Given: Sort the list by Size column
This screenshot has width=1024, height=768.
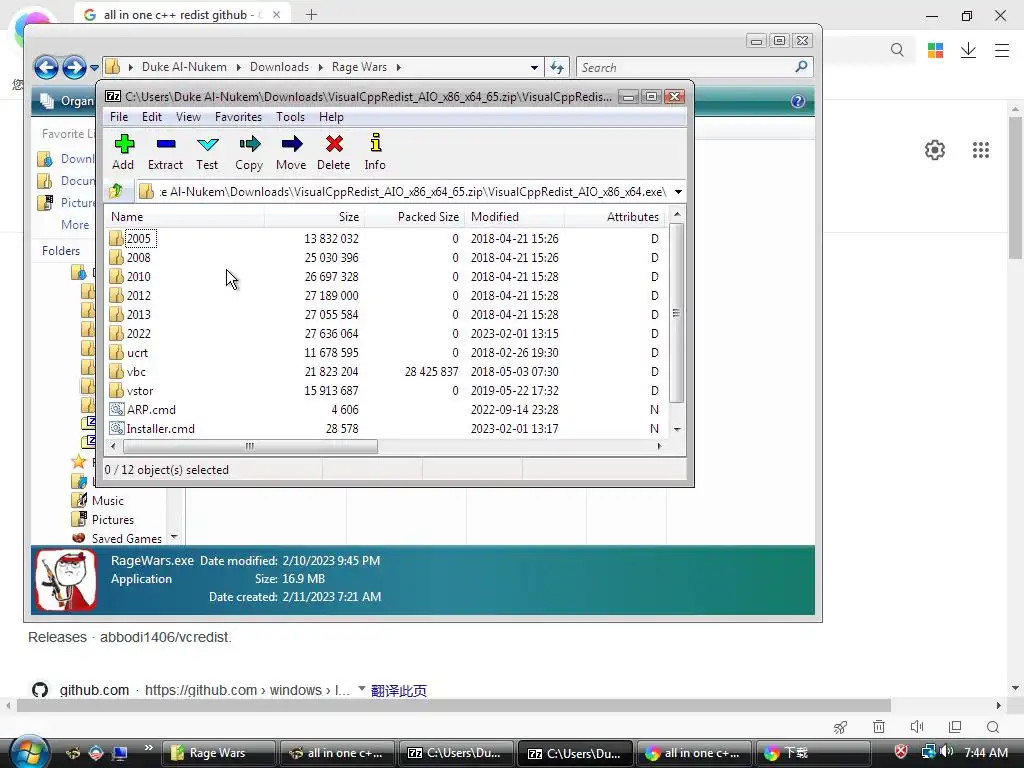Looking at the screenshot, I should [x=314, y=217].
